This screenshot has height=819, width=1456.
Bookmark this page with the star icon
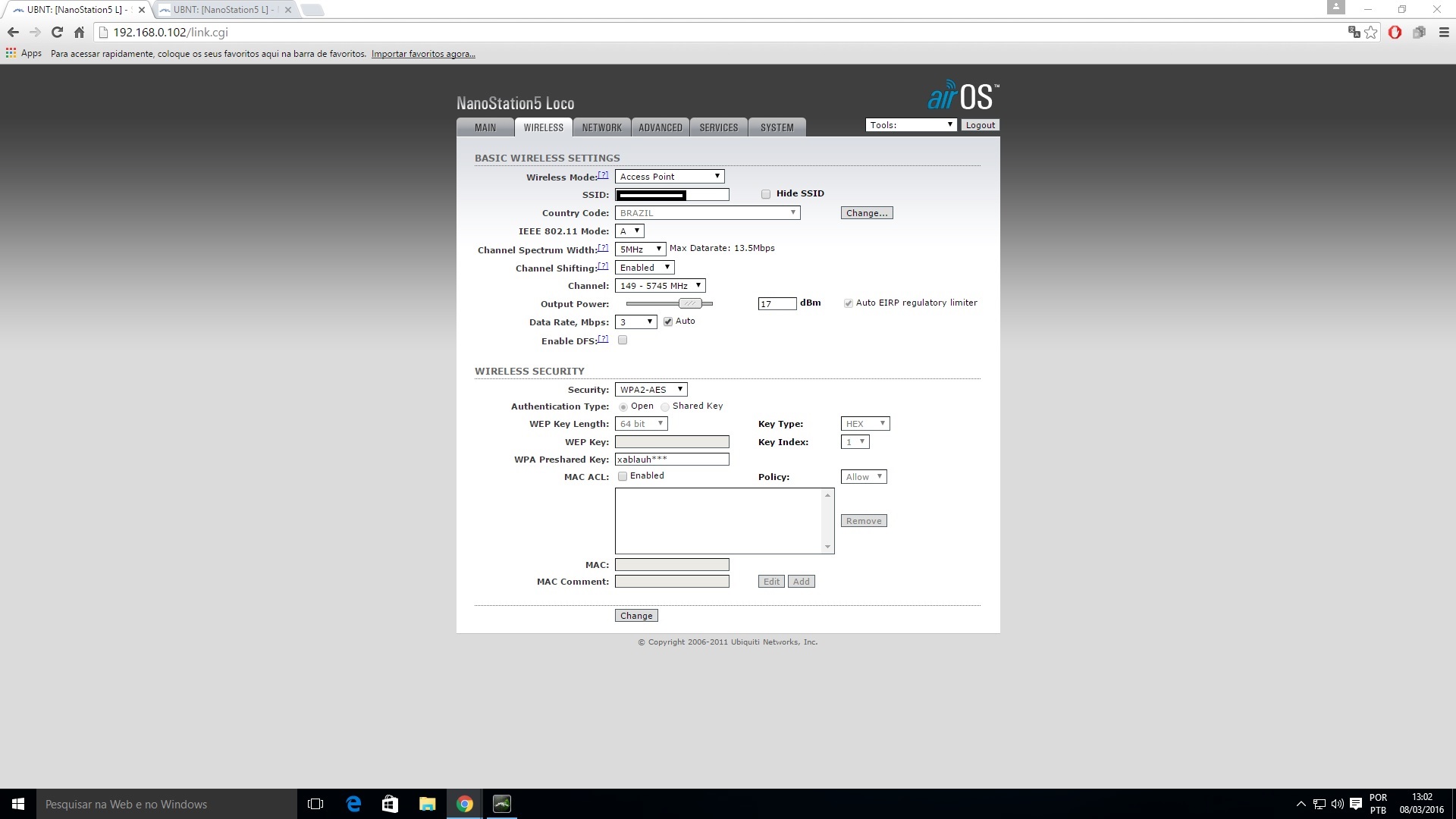[1371, 32]
